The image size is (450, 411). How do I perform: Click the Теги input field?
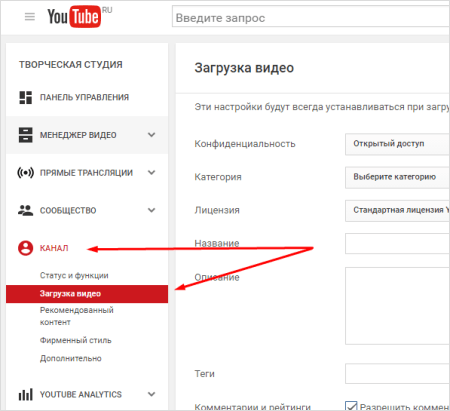coord(397,374)
